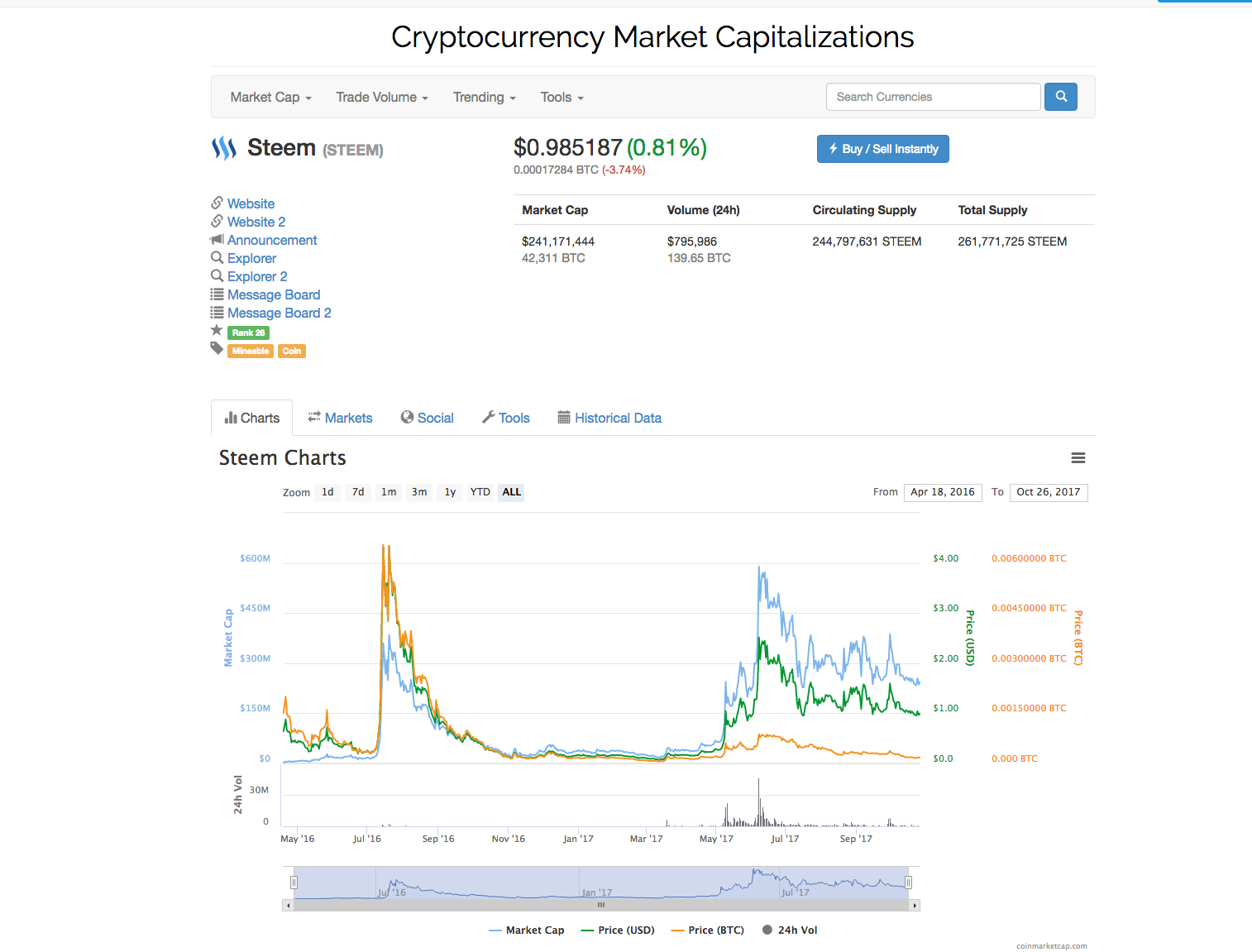Open the Trending dropdown menu
The image size is (1252, 952).
pos(484,97)
